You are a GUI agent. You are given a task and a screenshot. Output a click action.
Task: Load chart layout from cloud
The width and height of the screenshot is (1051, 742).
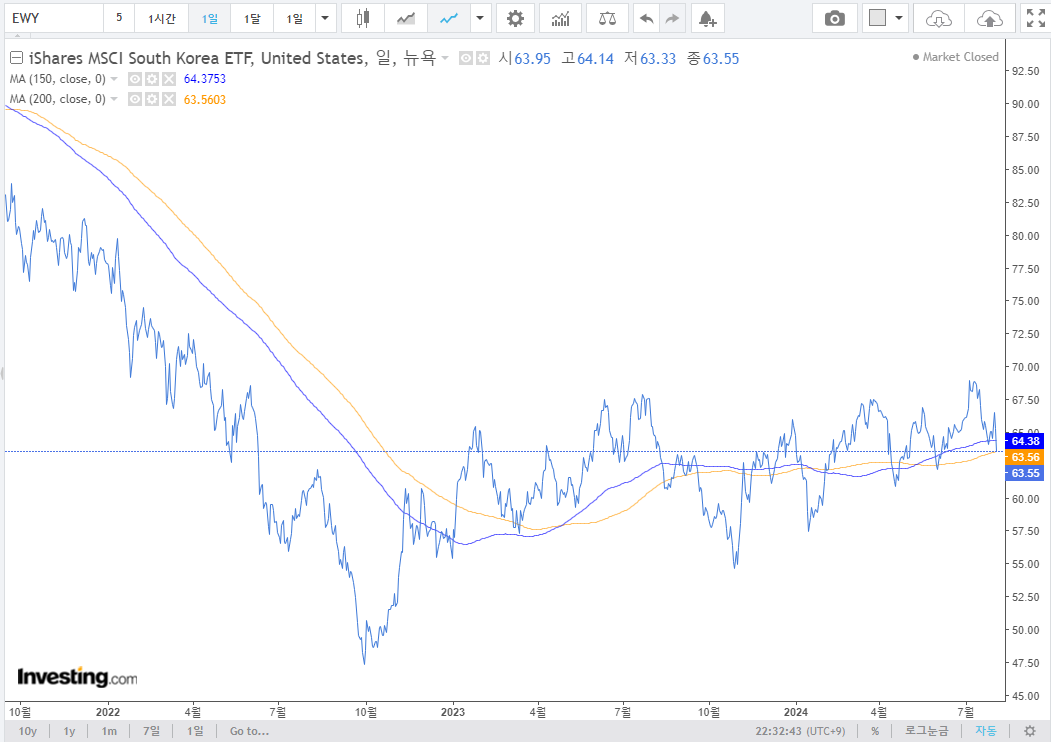(x=938, y=18)
